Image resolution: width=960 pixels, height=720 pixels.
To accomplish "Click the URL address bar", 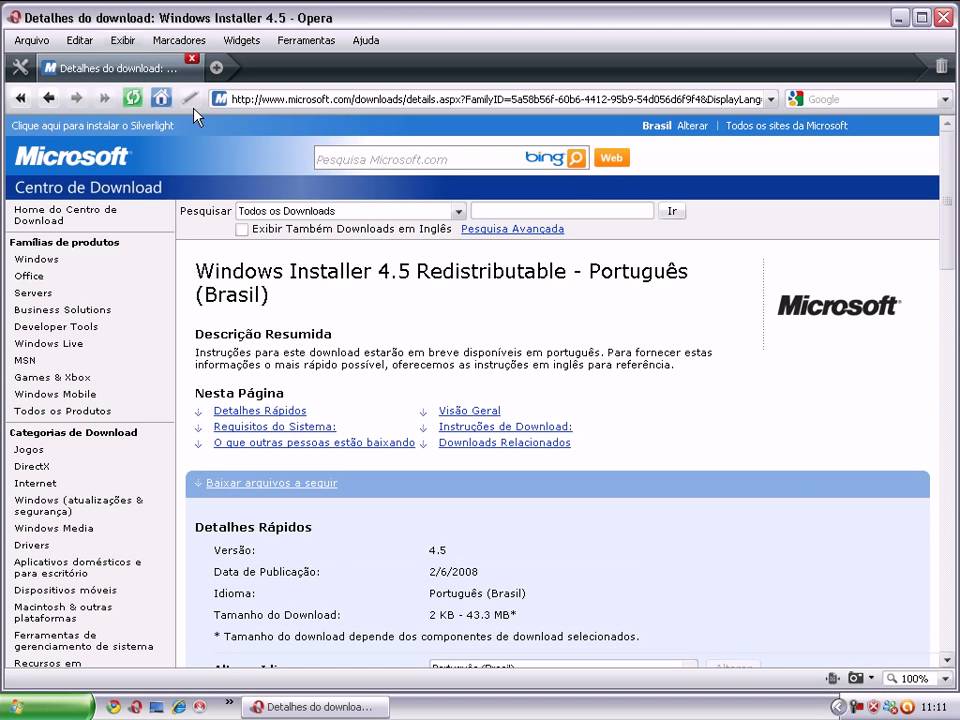I will [495, 99].
